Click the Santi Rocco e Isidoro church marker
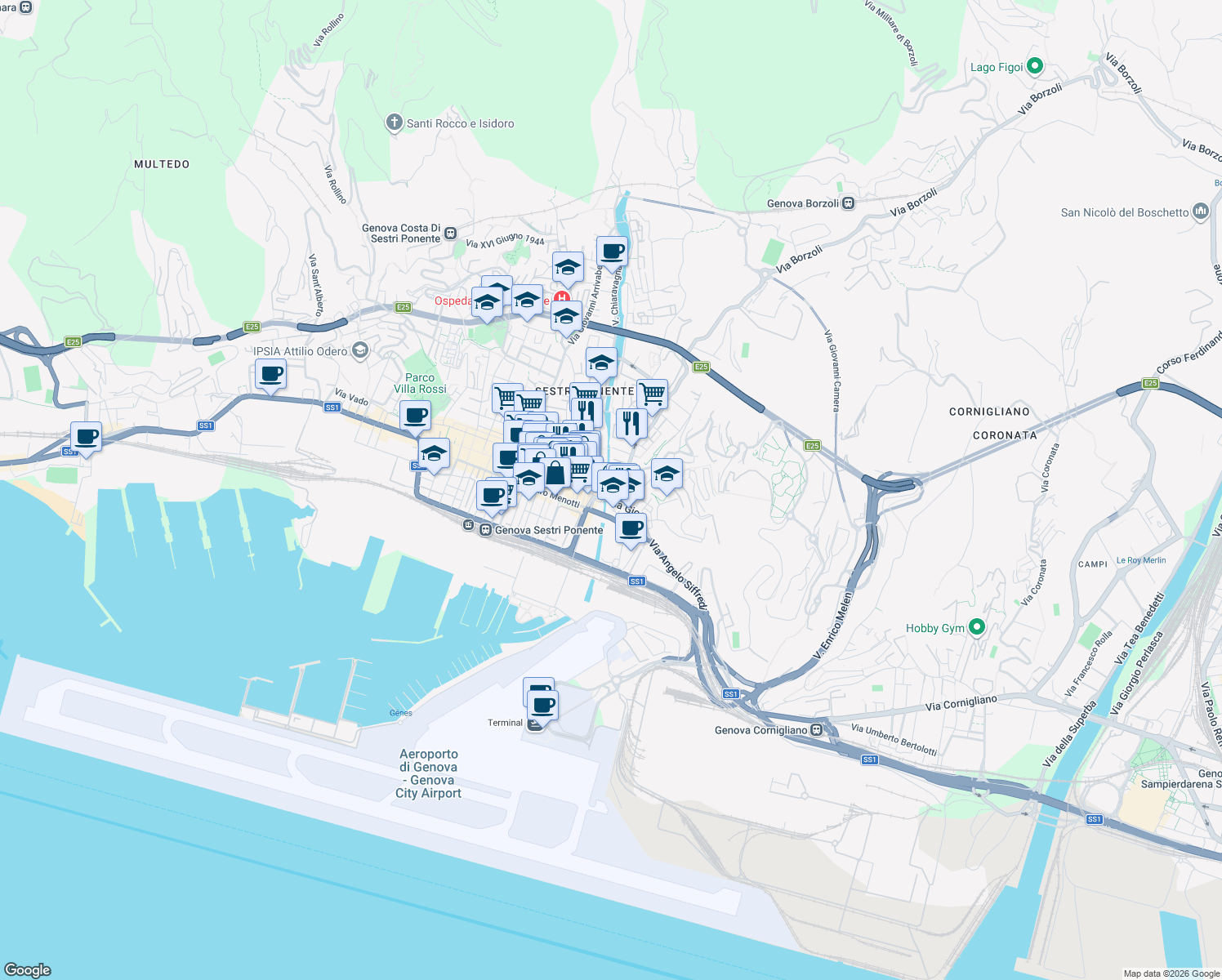Viewport: 1222px width, 980px height. tap(393, 122)
